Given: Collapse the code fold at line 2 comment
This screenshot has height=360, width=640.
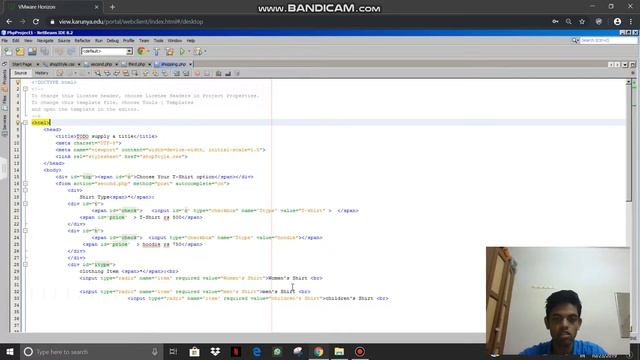Looking at the screenshot, I should [x=25, y=89].
